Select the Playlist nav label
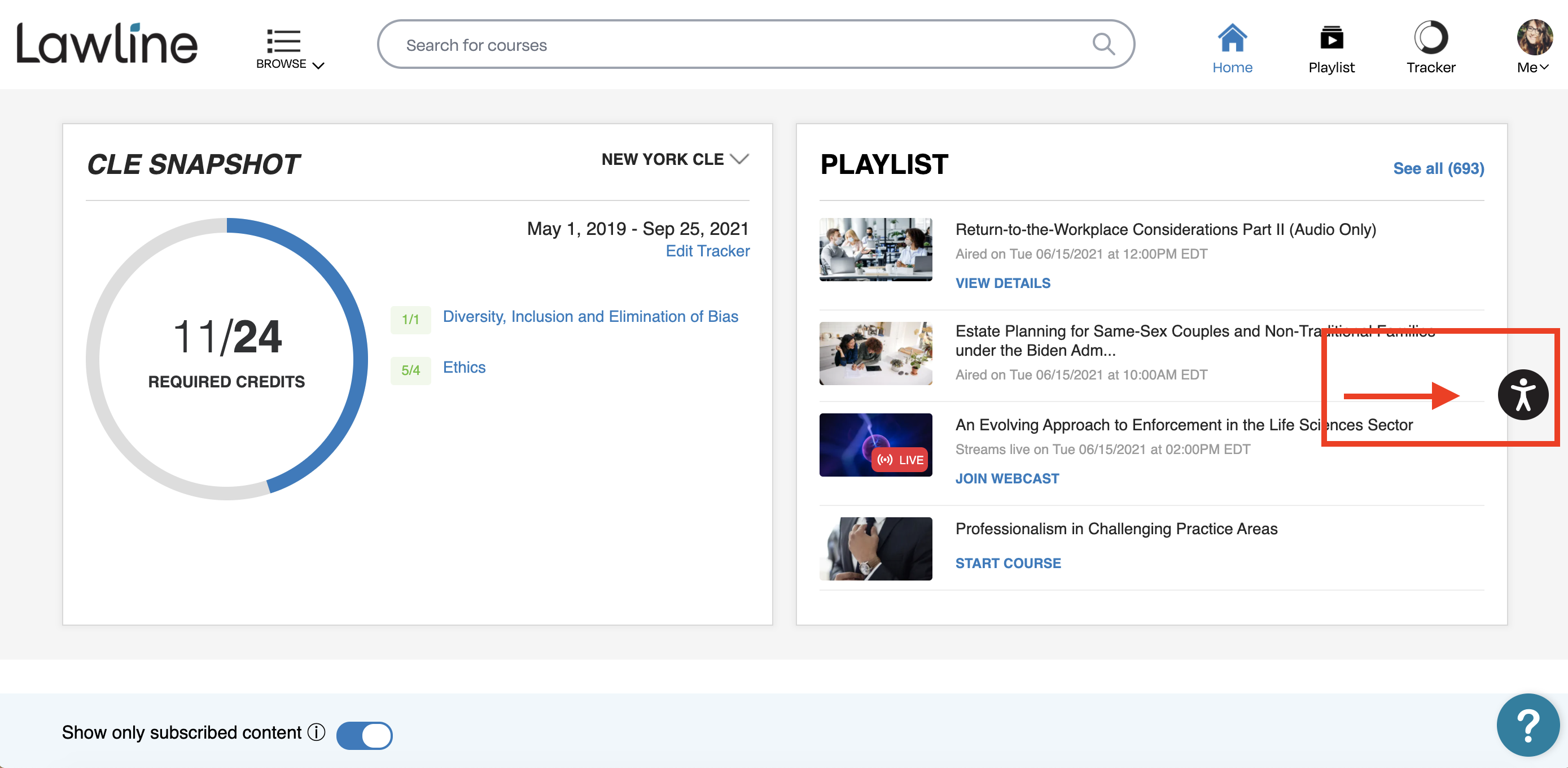The height and width of the screenshot is (768, 1568). (x=1331, y=68)
